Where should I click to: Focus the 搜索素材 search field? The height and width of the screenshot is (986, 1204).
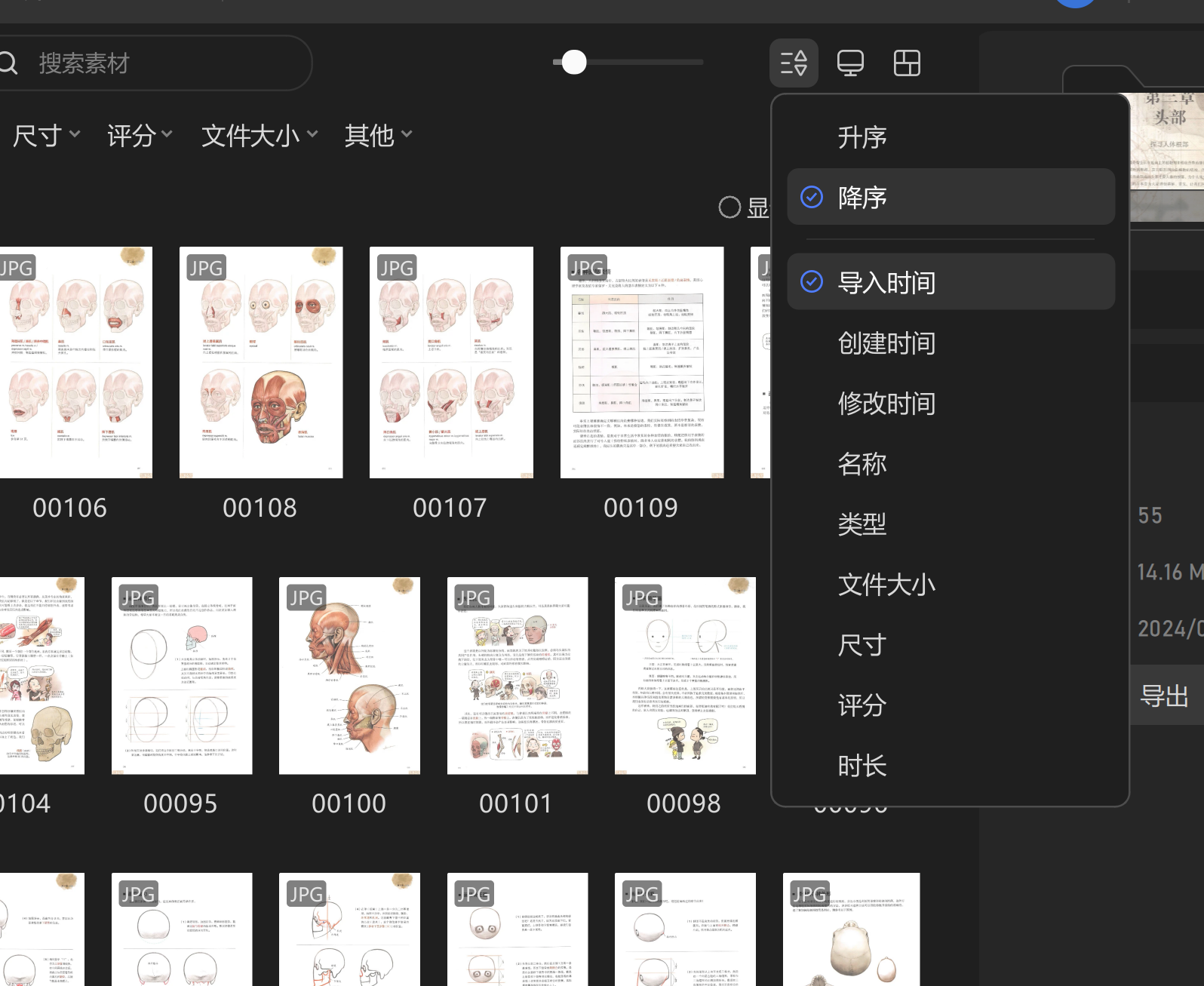click(x=151, y=63)
